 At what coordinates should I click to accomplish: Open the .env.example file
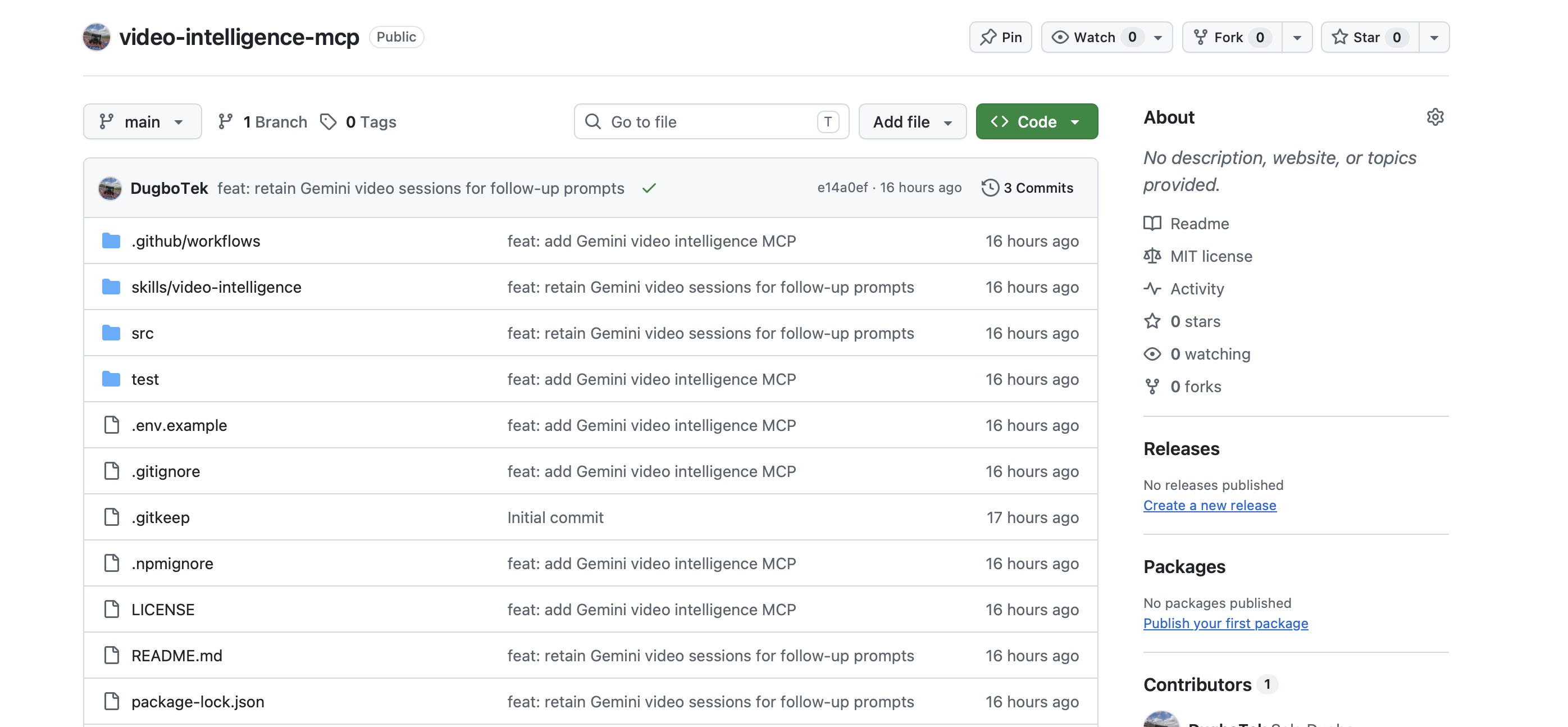[179, 425]
